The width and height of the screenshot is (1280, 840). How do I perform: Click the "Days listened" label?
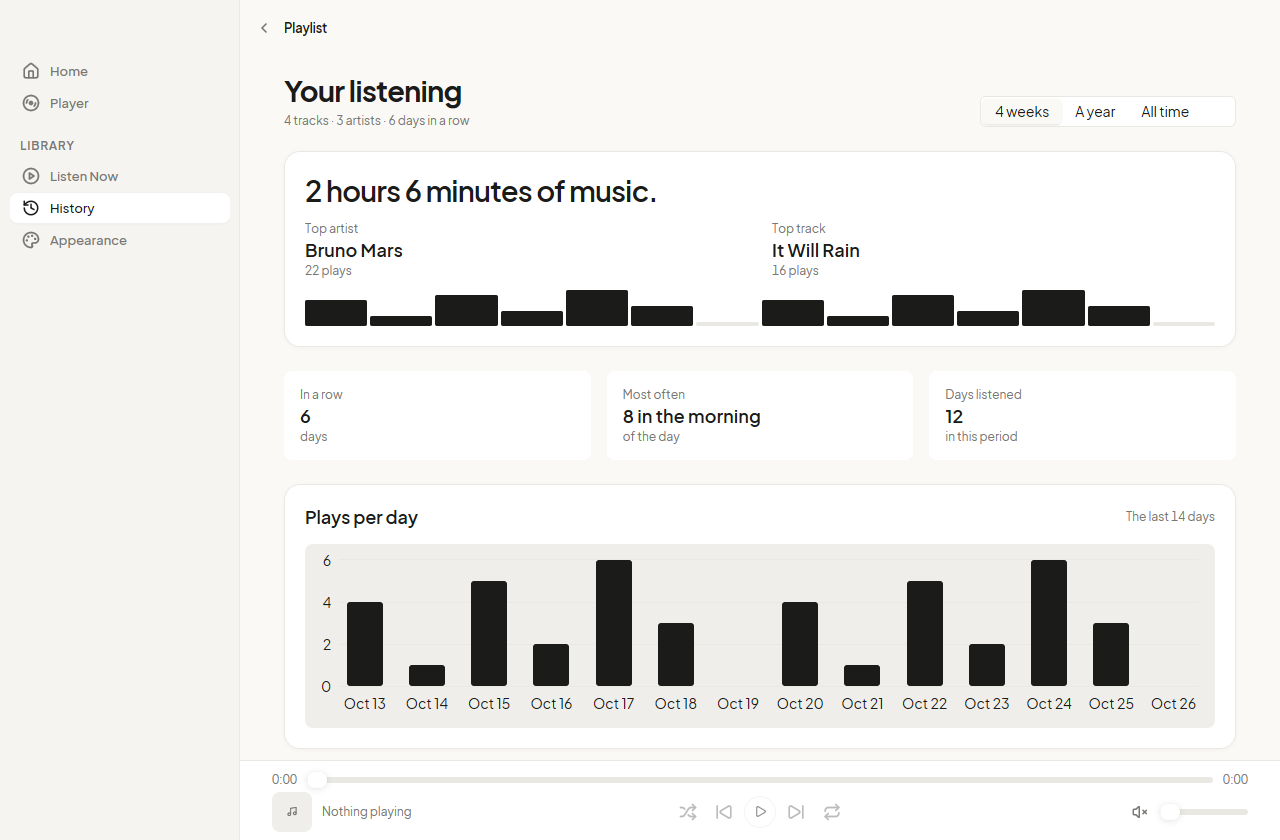coord(983,394)
